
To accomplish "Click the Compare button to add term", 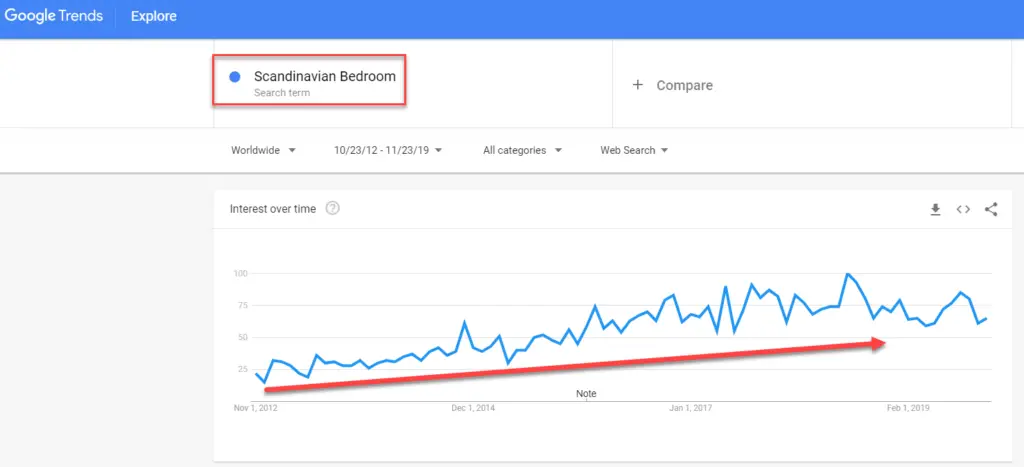I will (673, 85).
